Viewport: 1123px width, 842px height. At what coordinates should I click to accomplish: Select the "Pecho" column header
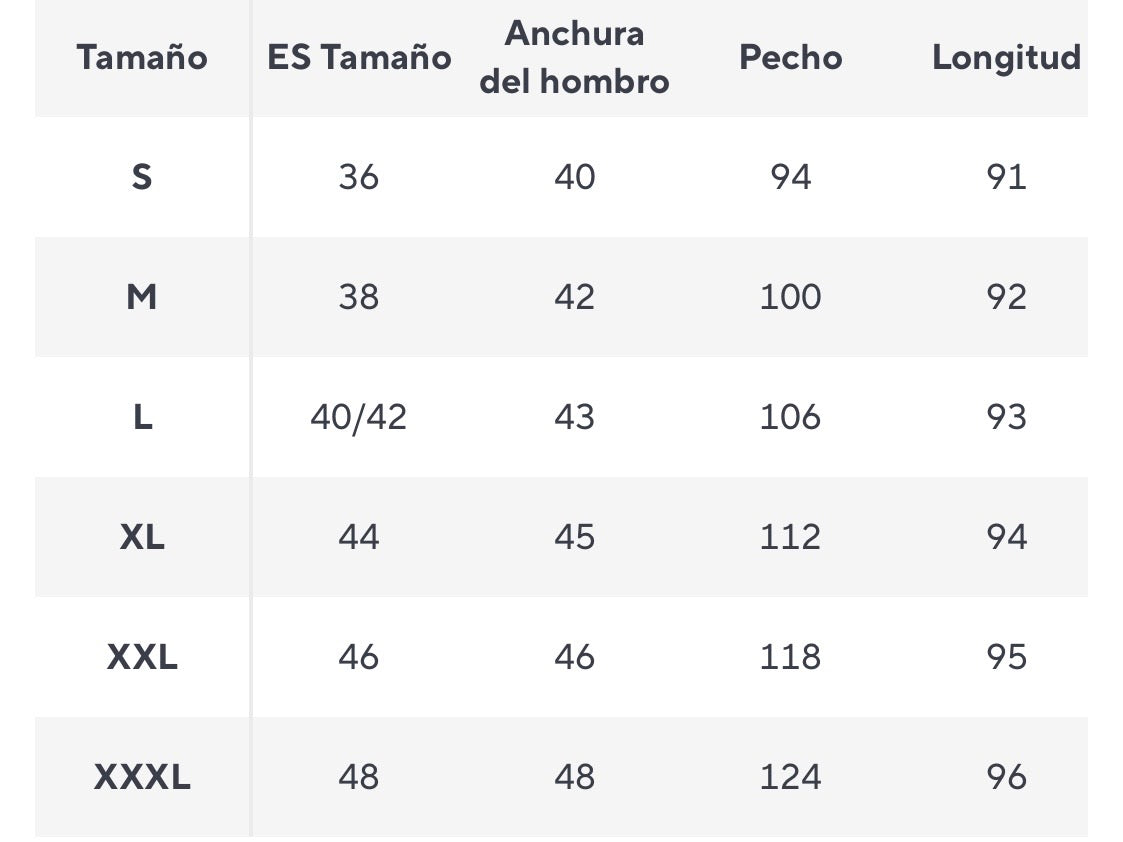790,58
